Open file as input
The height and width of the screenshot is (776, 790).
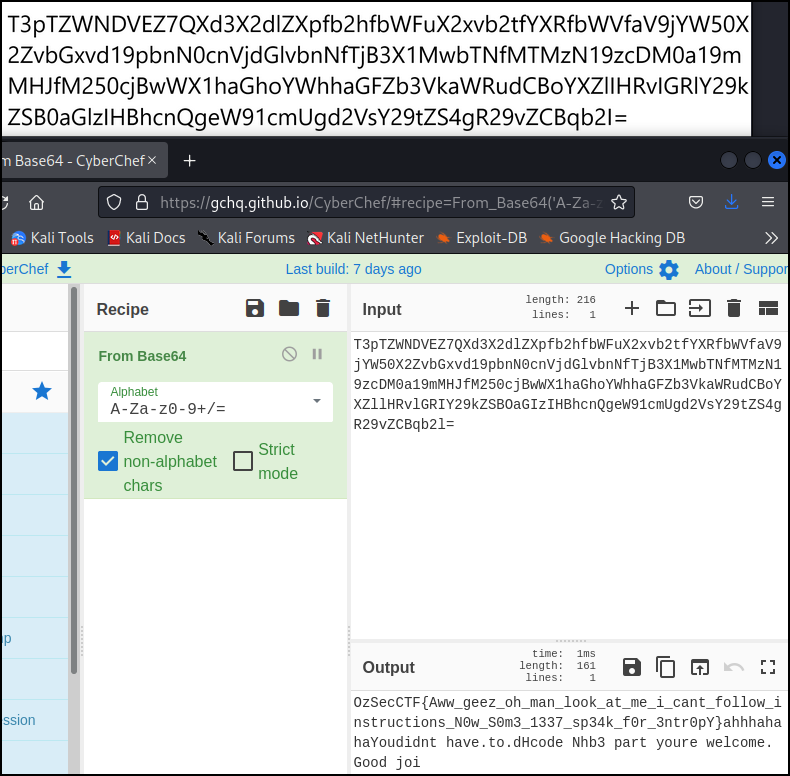click(699, 308)
